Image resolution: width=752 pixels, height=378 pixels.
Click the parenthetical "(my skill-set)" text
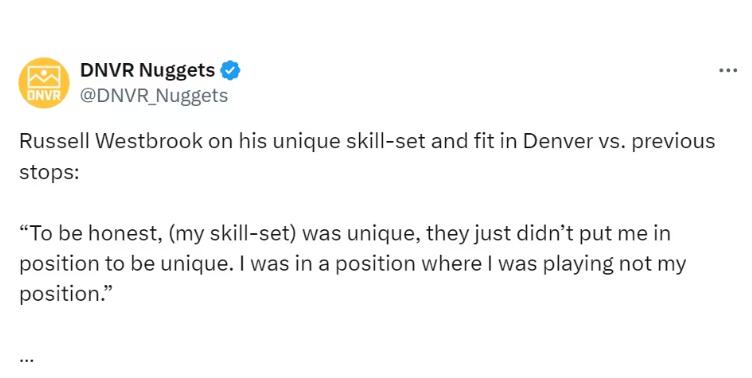232,234
